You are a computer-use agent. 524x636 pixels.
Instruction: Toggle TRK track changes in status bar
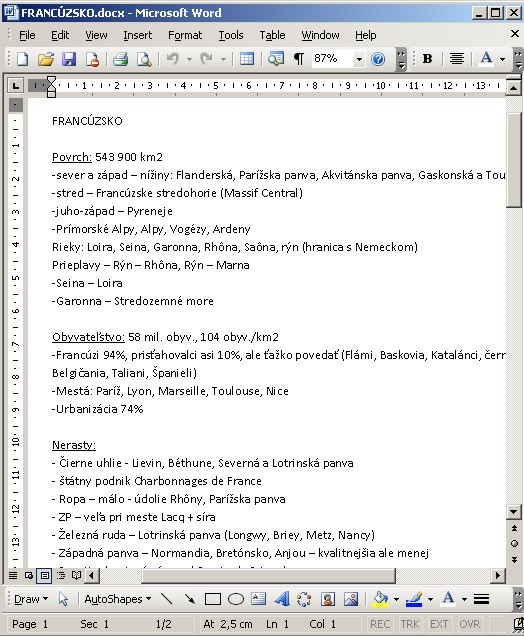tap(410, 624)
